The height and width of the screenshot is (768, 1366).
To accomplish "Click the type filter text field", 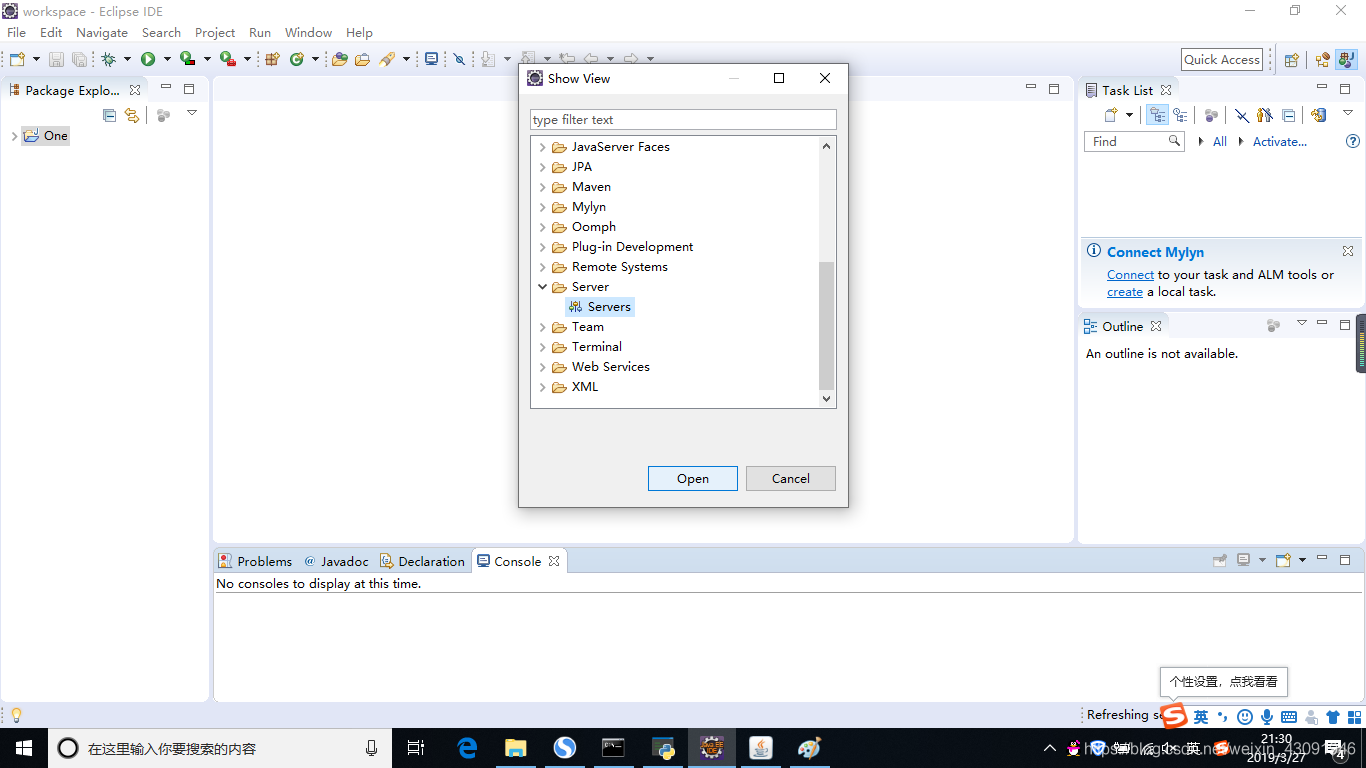I will point(683,120).
